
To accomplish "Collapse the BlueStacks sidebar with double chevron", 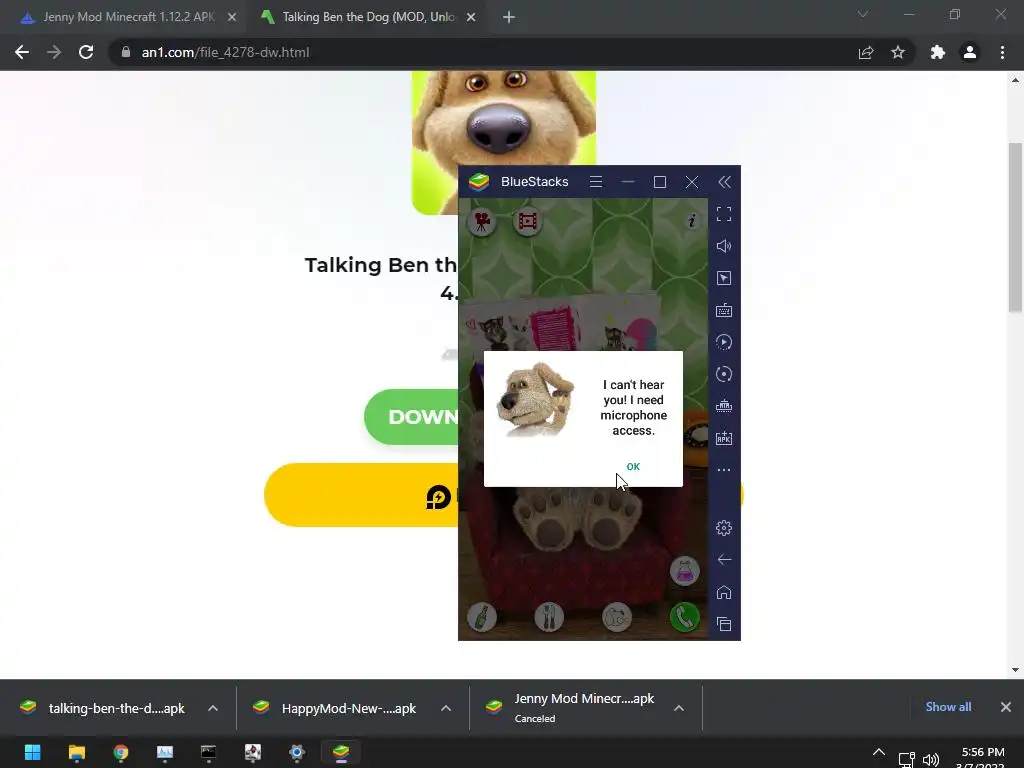I will (724, 182).
